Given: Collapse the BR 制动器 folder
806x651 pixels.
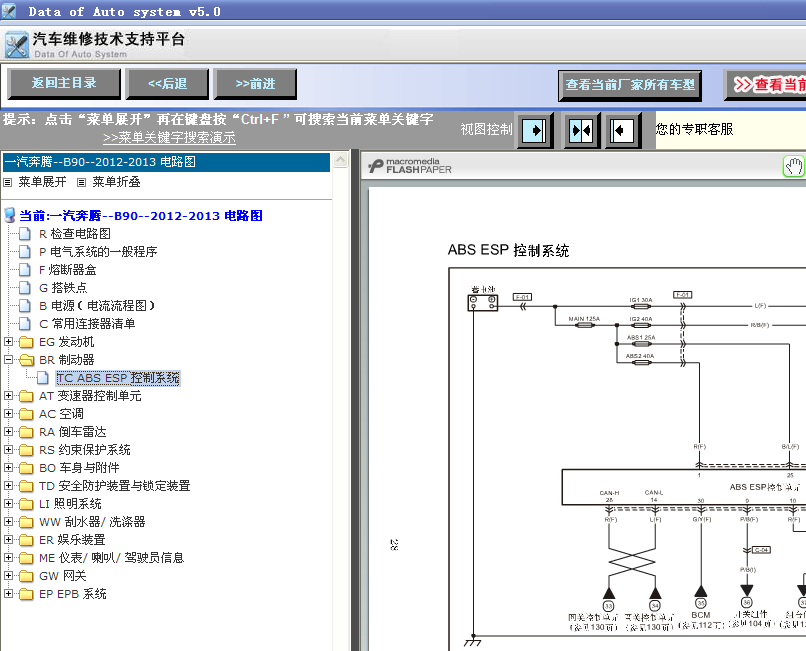Looking at the screenshot, I should (x=8, y=359).
